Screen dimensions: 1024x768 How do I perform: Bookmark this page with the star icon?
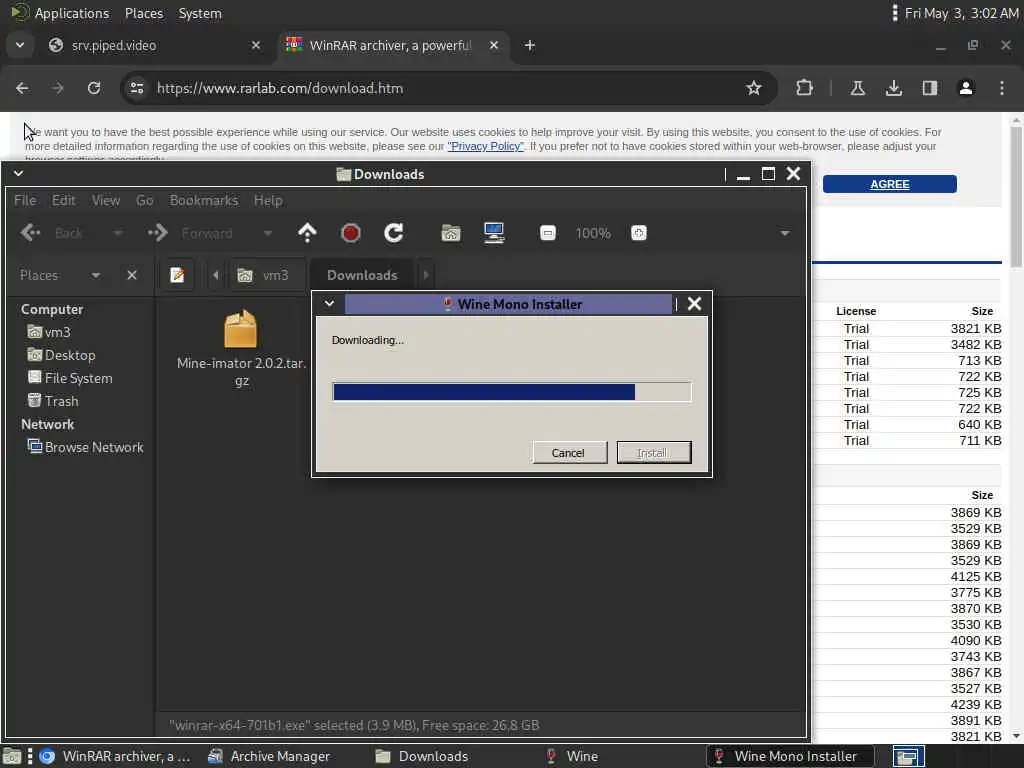pos(754,88)
